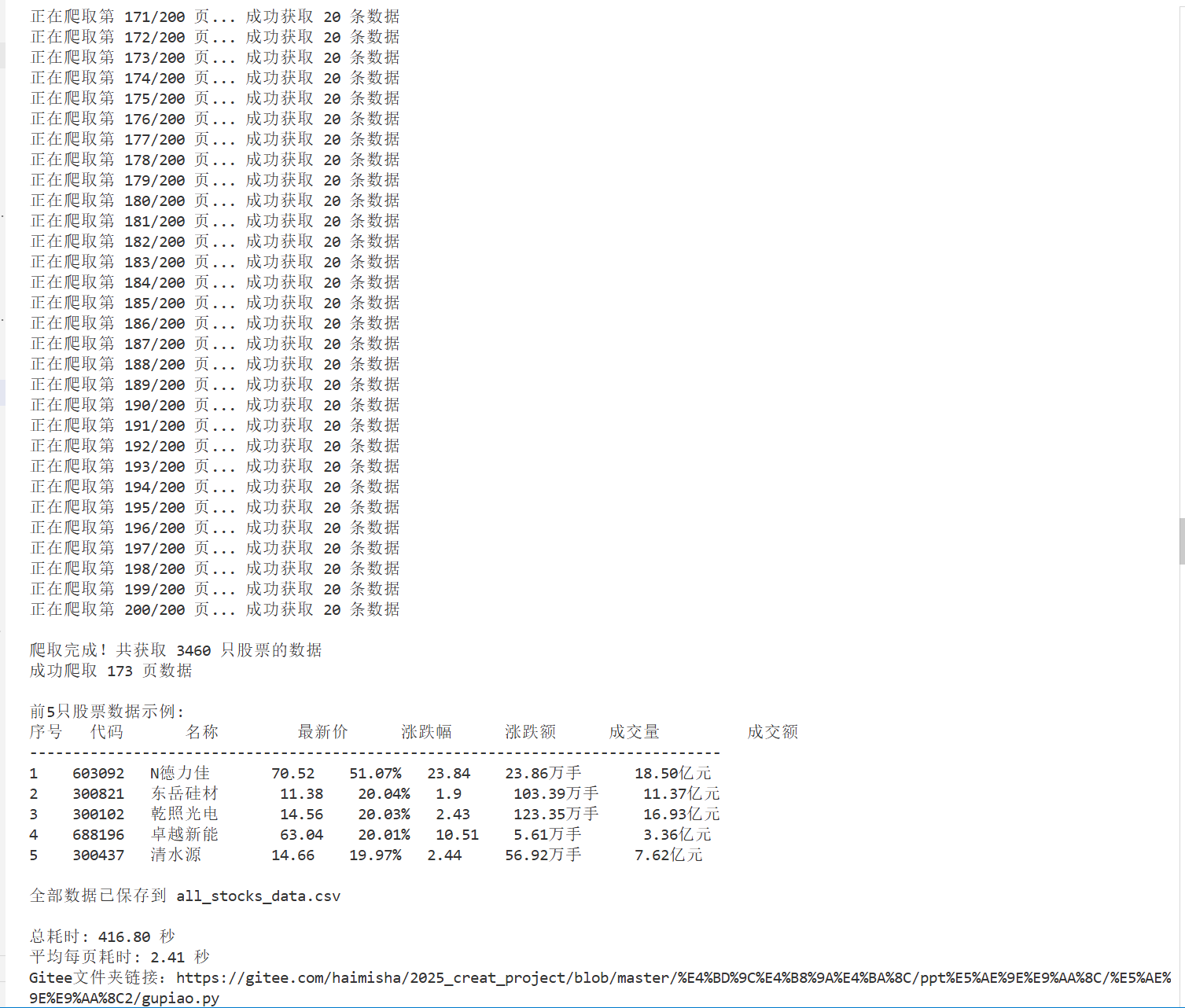The width and height of the screenshot is (1185, 1008).
Task: Click the volume value 123.35万手
Action: [x=556, y=815]
